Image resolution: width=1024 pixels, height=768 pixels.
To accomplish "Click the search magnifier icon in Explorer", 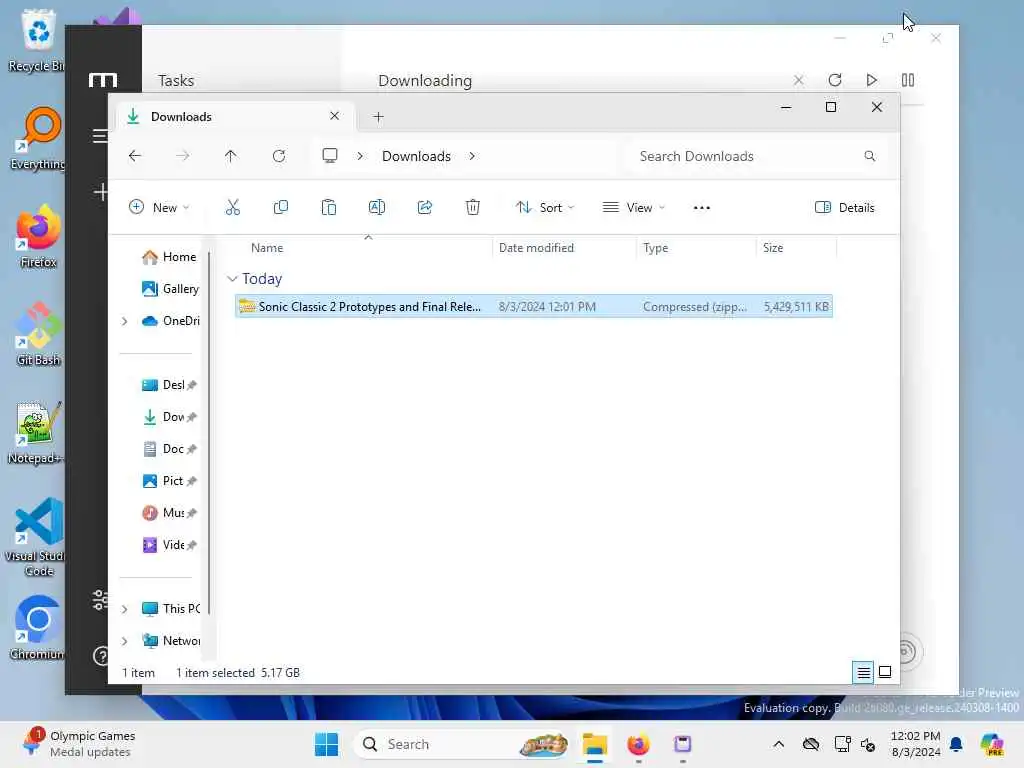I will pyautogui.click(x=869, y=156).
